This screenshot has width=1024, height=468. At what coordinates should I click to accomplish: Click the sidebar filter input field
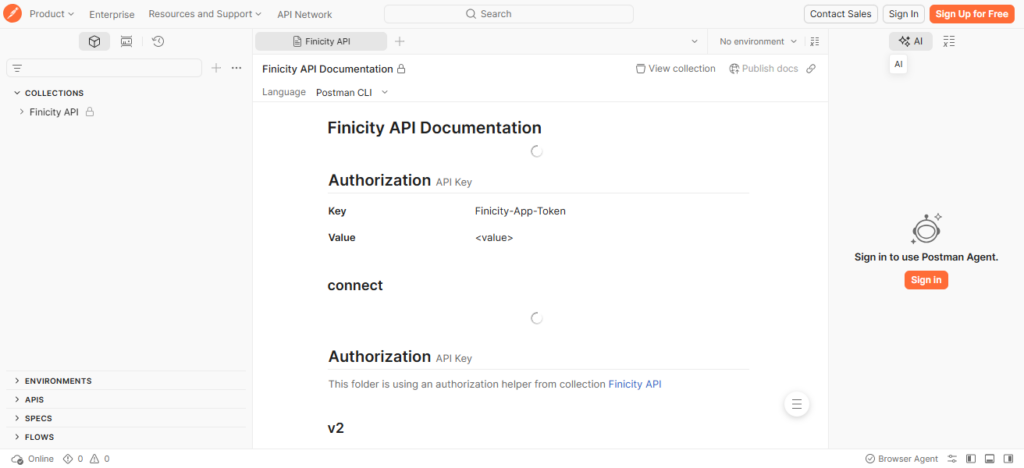point(104,68)
